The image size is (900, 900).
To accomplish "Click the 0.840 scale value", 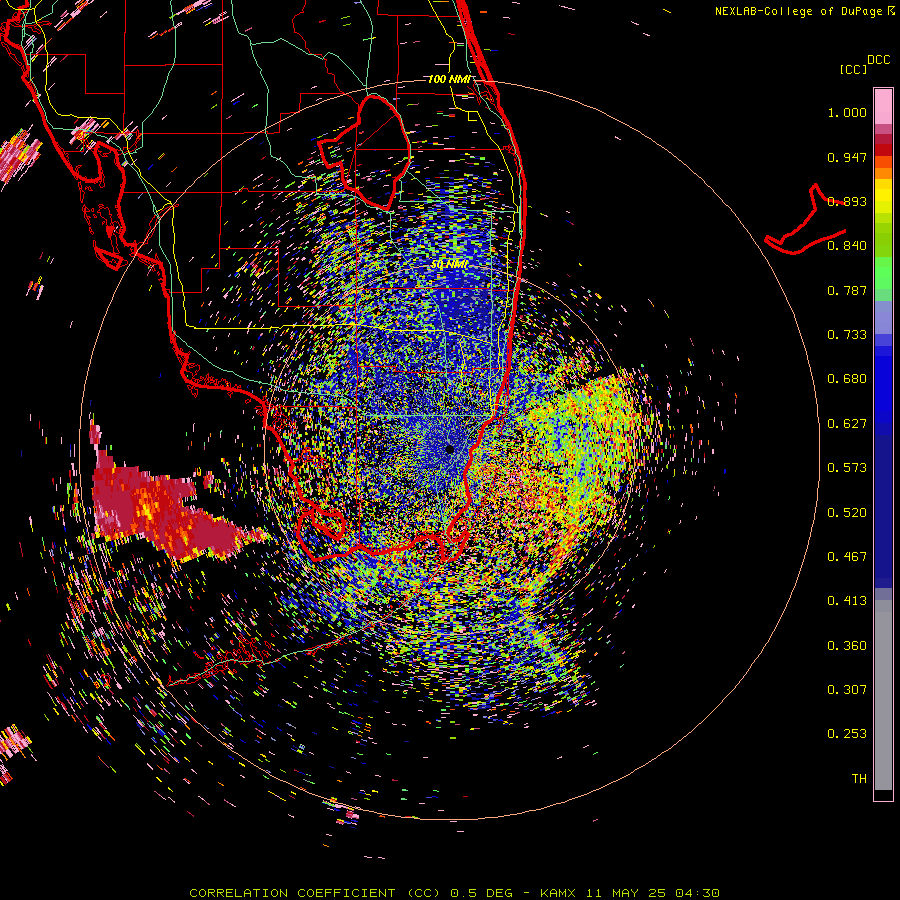I will (x=847, y=246).
